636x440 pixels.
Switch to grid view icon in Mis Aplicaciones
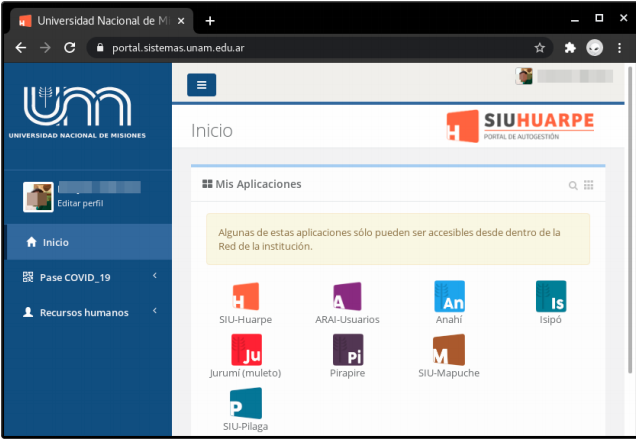click(x=589, y=185)
